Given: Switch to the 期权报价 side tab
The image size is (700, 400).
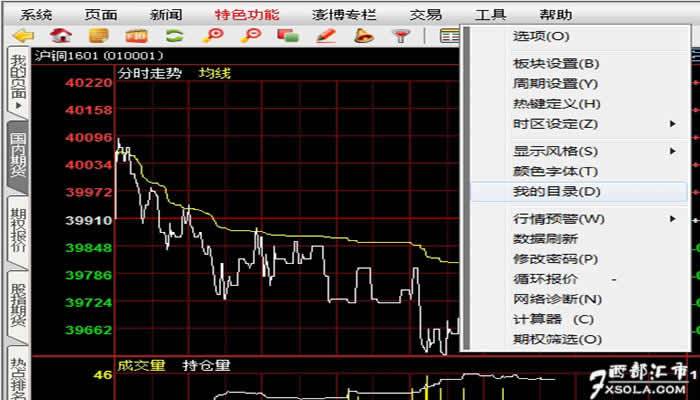Looking at the screenshot, I should point(18,231).
